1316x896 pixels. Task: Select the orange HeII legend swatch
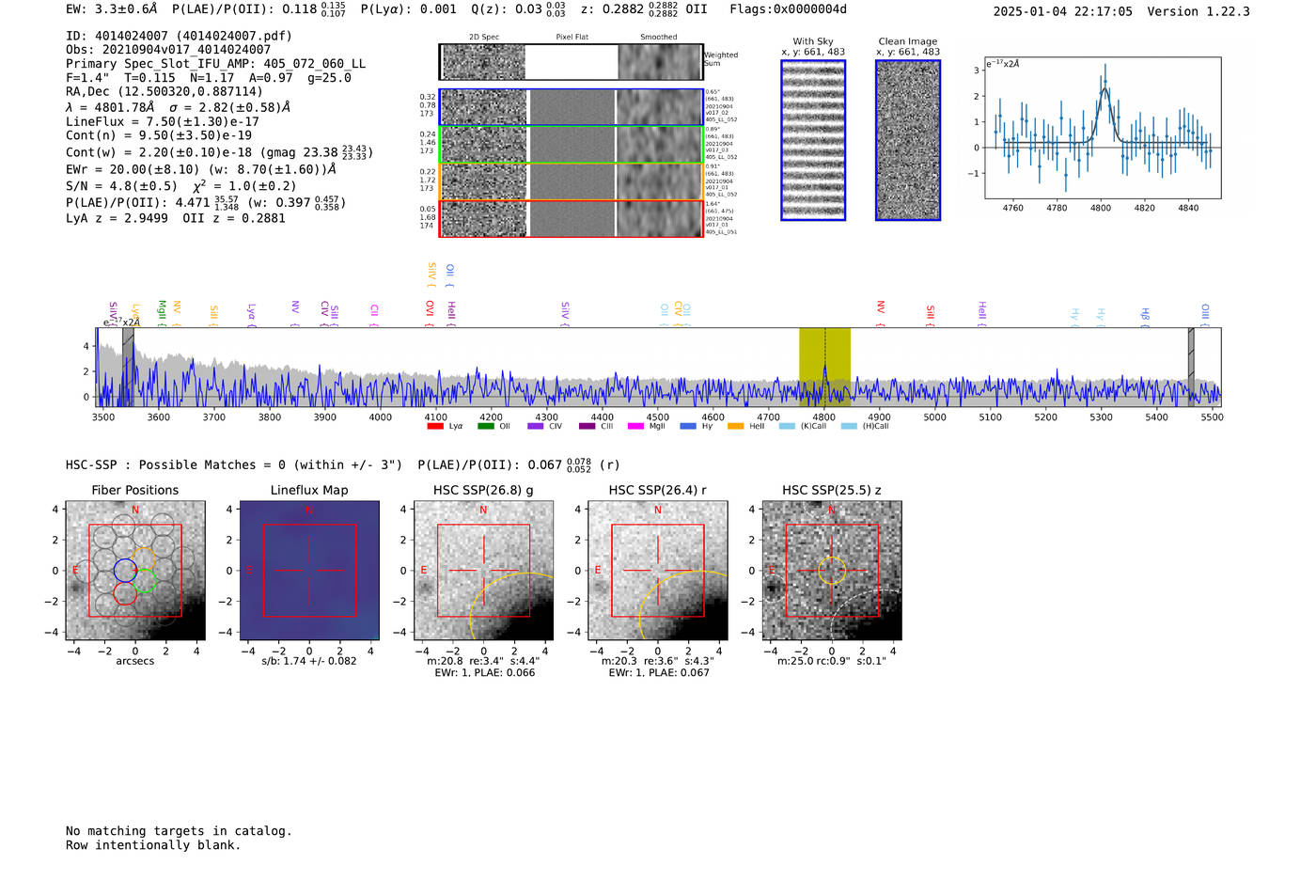click(x=735, y=427)
